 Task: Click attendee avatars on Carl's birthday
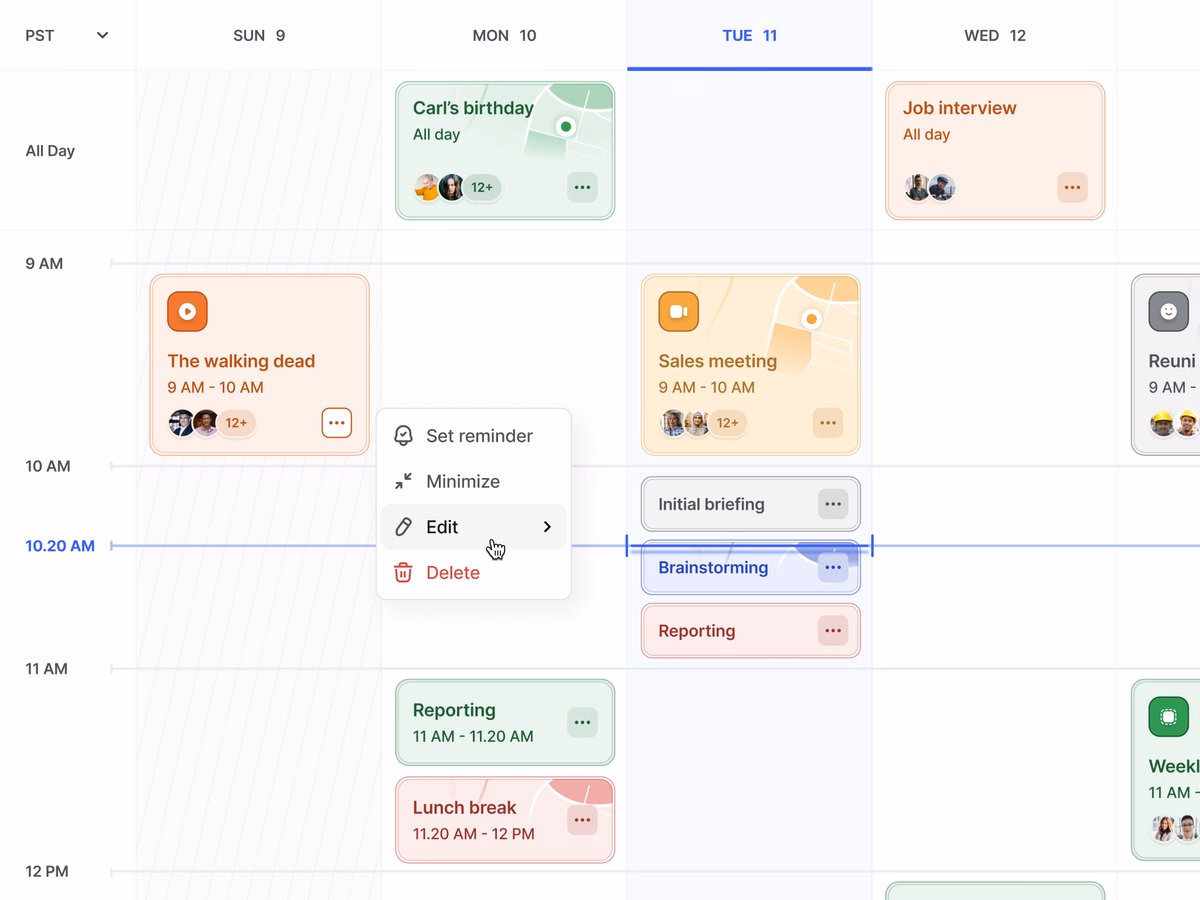click(439, 187)
